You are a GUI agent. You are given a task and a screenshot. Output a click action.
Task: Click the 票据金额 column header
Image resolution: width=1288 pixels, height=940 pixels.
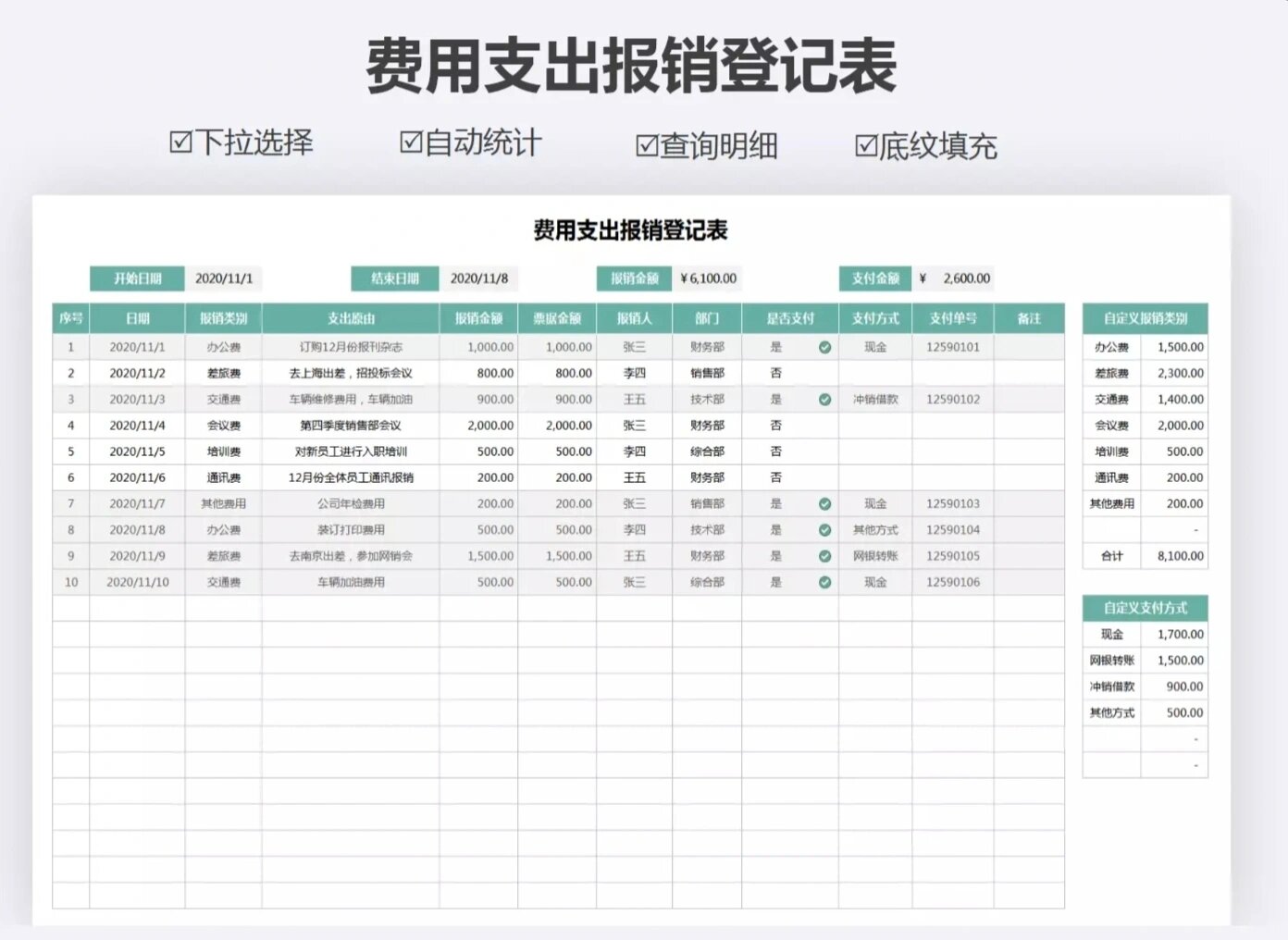(x=557, y=318)
